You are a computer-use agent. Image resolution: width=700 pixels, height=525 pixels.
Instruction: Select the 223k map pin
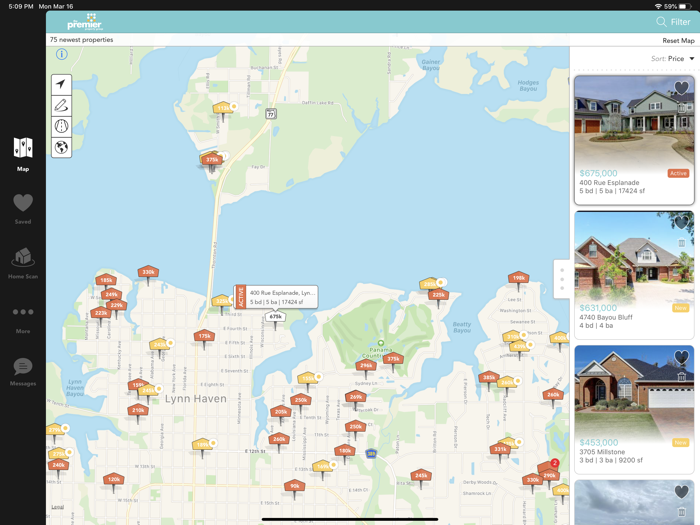101,313
